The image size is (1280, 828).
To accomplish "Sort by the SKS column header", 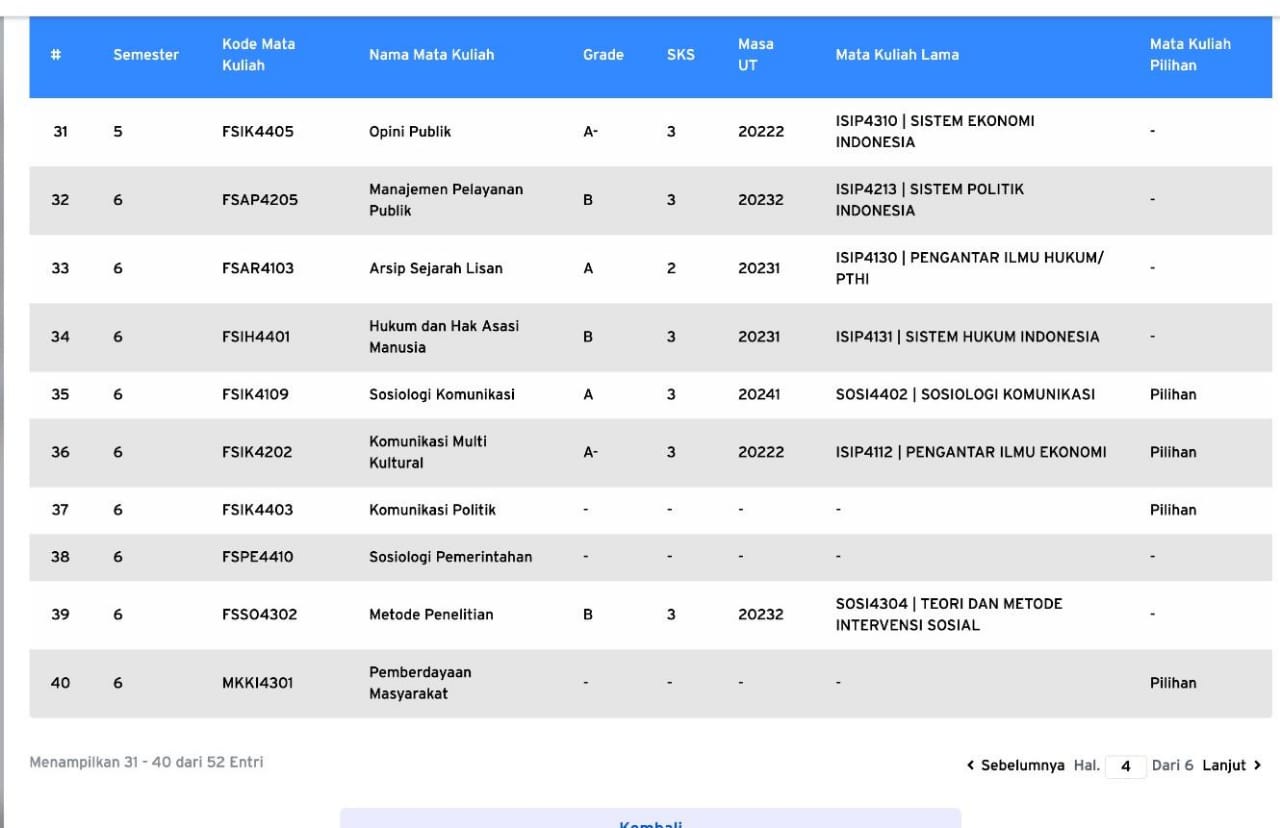I will pyautogui.click(x=681, y=55).
